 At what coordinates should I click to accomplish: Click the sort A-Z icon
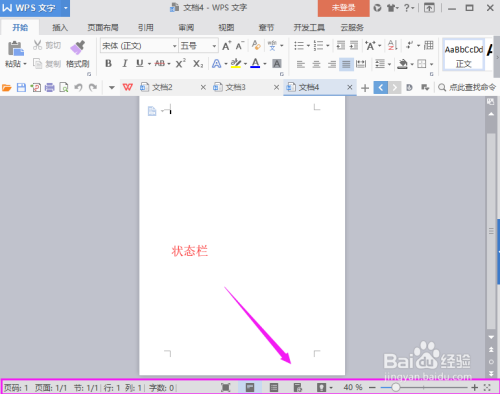tap(392, 45)
